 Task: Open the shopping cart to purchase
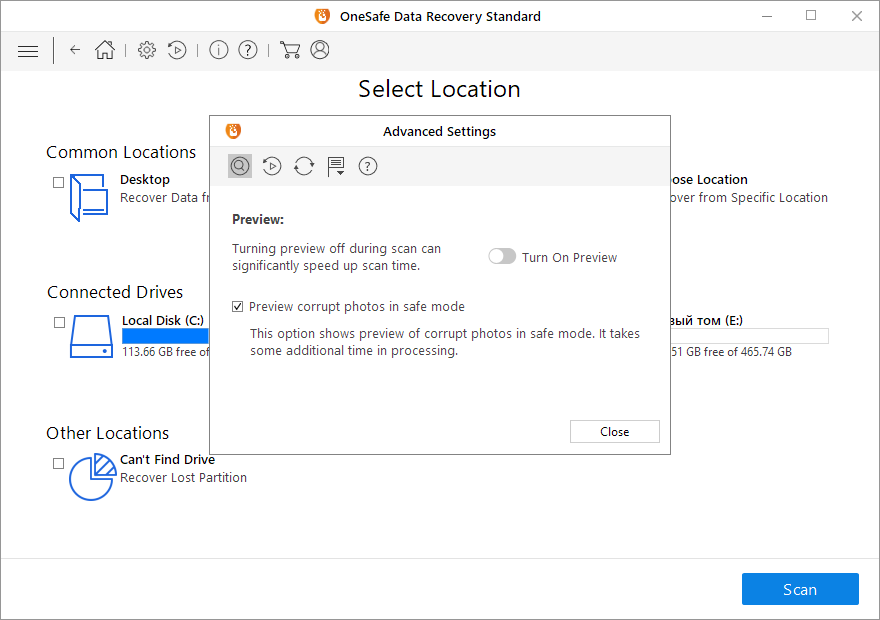(290, 49)
